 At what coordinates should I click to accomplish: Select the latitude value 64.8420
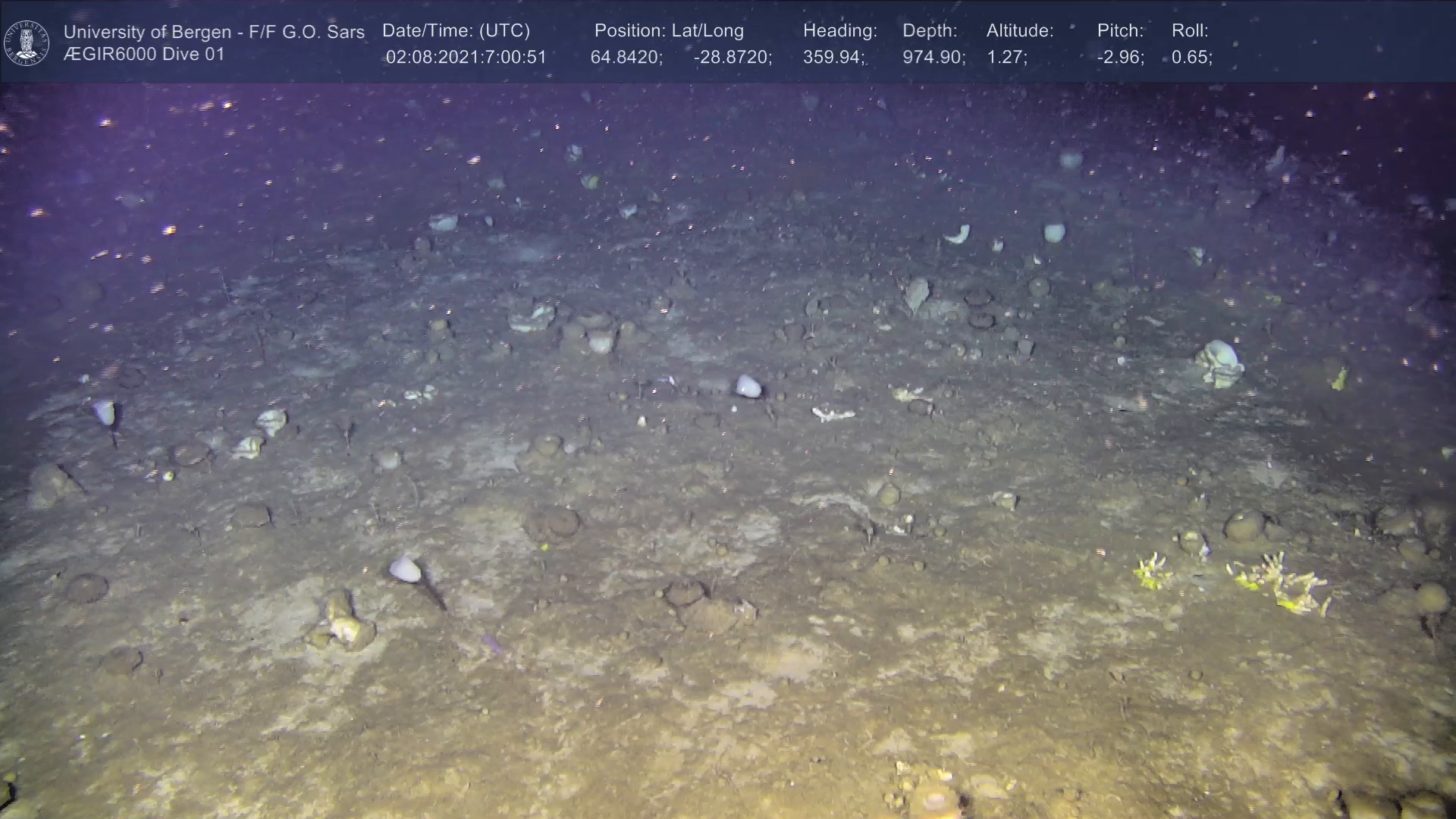pos(626,58)
